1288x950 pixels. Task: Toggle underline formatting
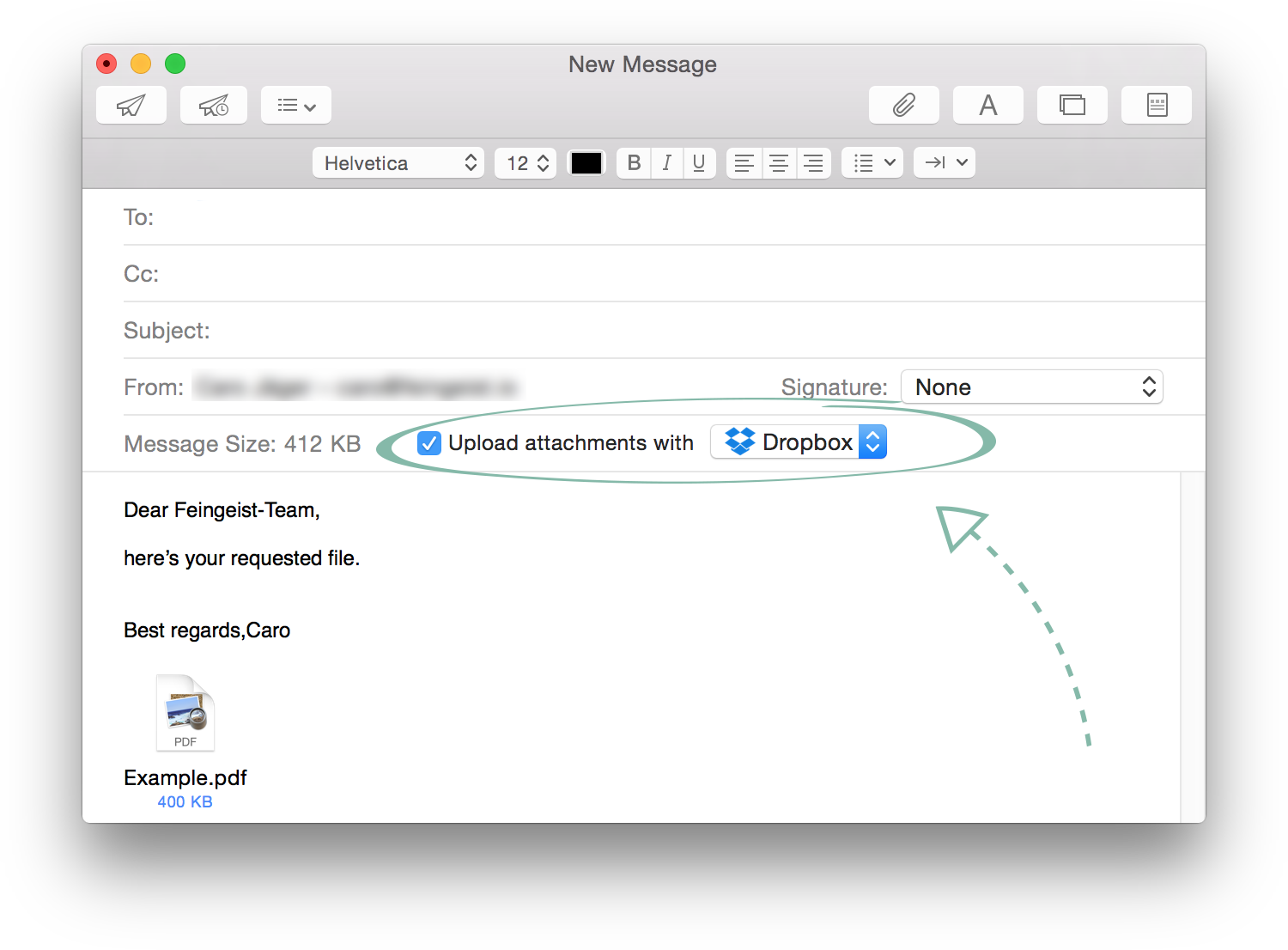coord(699,162)
